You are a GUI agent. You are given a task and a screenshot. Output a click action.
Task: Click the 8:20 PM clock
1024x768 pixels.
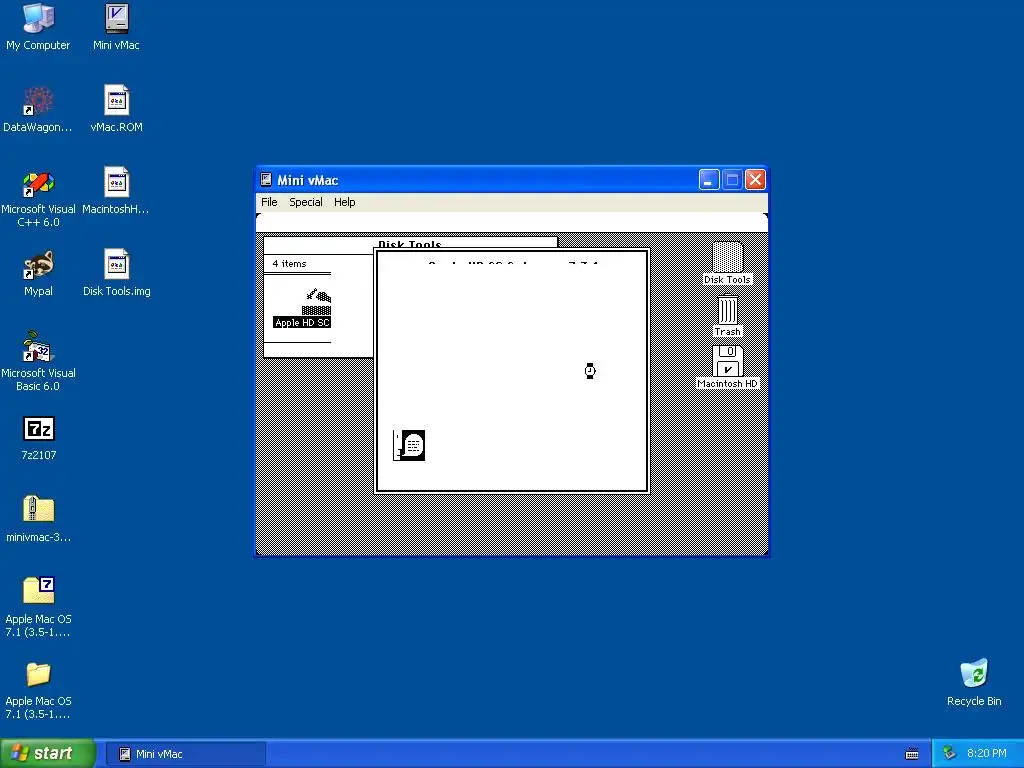point(987,754)
